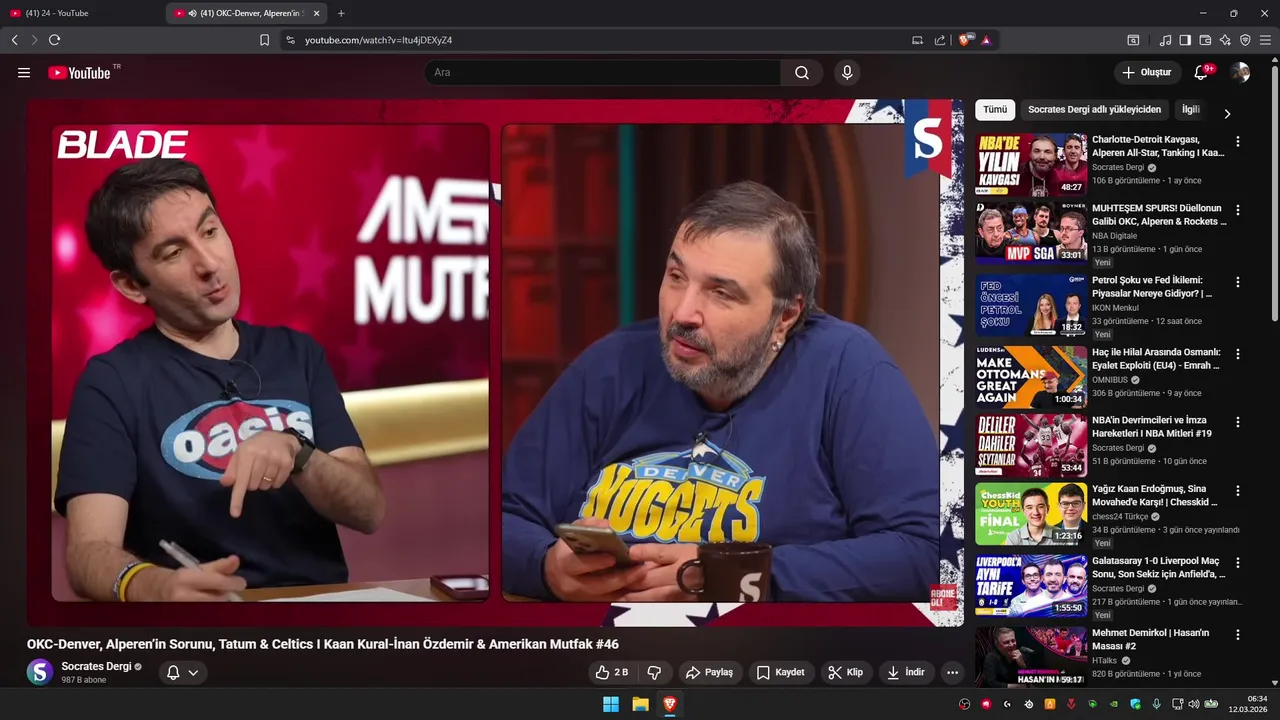The image size is (1280, 720).
Task: Share this page from address bar
Action: (x=940, y=40)
